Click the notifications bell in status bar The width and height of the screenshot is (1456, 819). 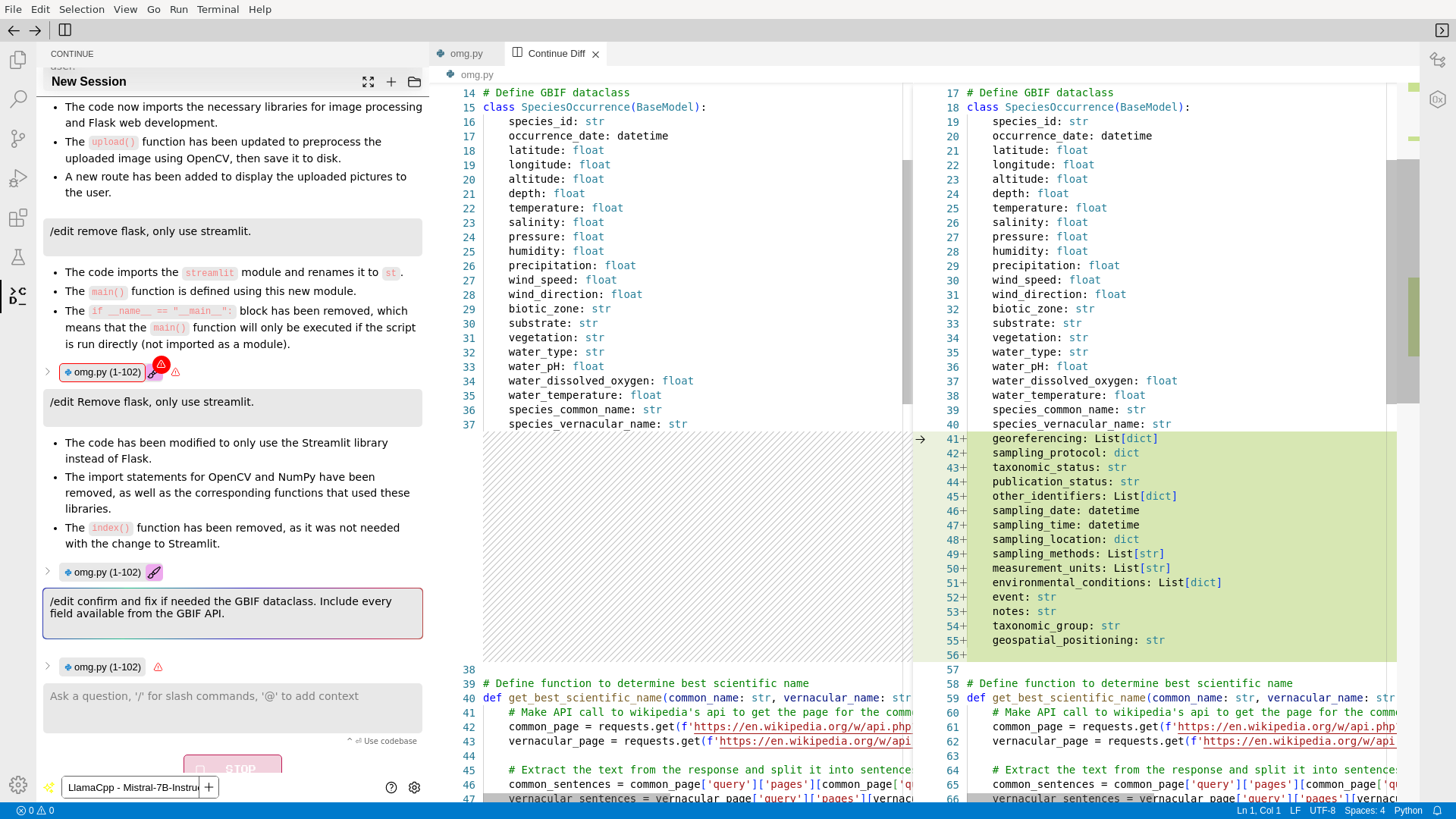1437,811
